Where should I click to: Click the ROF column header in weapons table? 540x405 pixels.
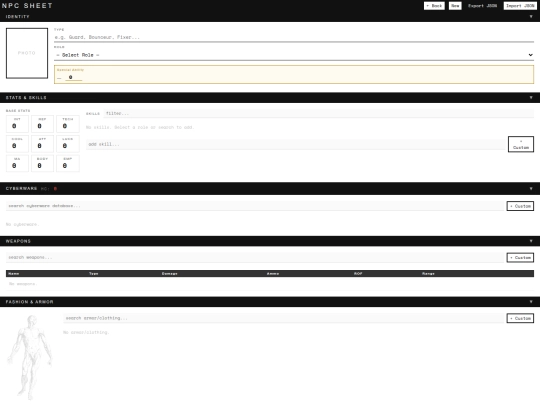[x=358, y=273]
